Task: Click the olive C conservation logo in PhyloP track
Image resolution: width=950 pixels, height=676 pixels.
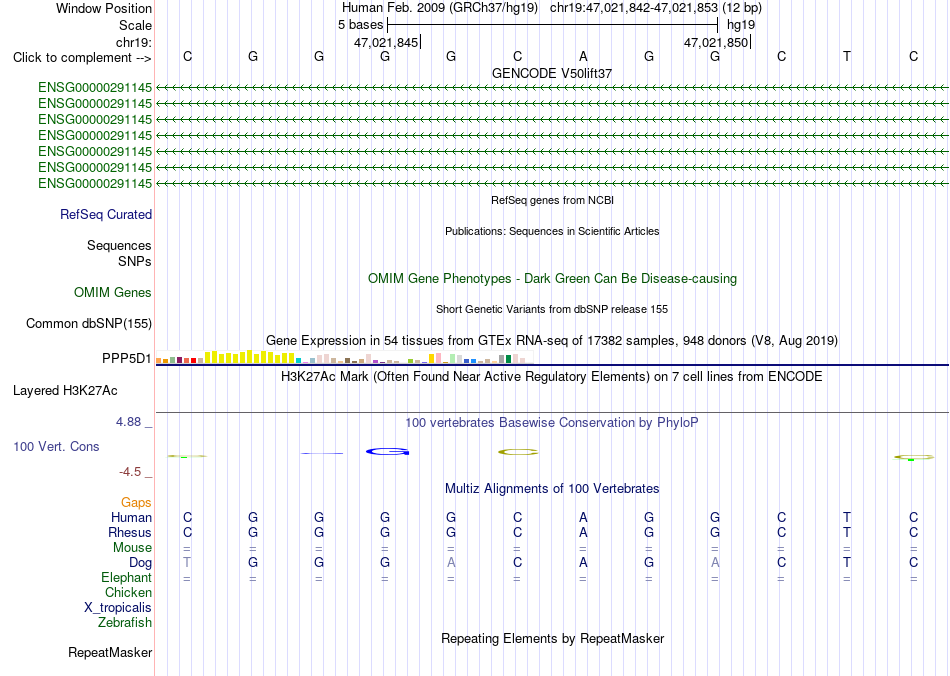Action: pyautogui.click(x=518, y=452)
